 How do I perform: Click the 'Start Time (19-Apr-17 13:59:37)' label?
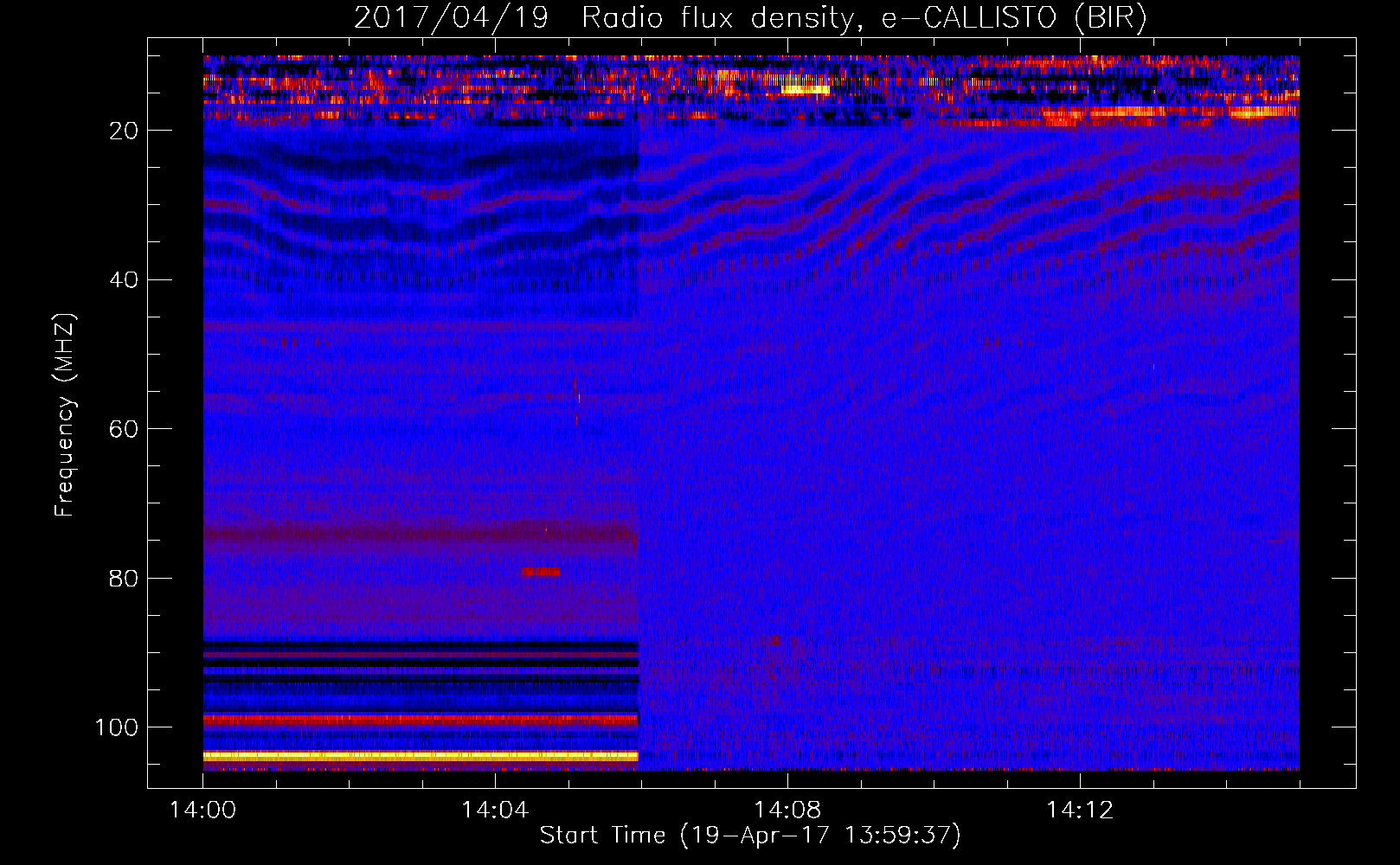(750, 836)
